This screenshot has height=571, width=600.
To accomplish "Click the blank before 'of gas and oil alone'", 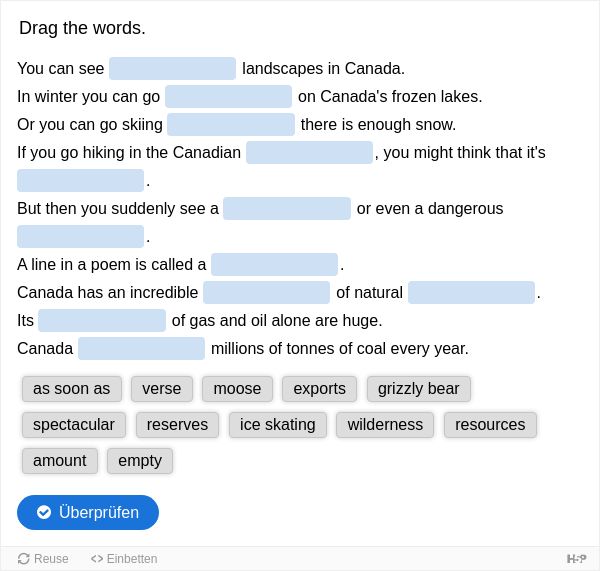I will 102,320.
